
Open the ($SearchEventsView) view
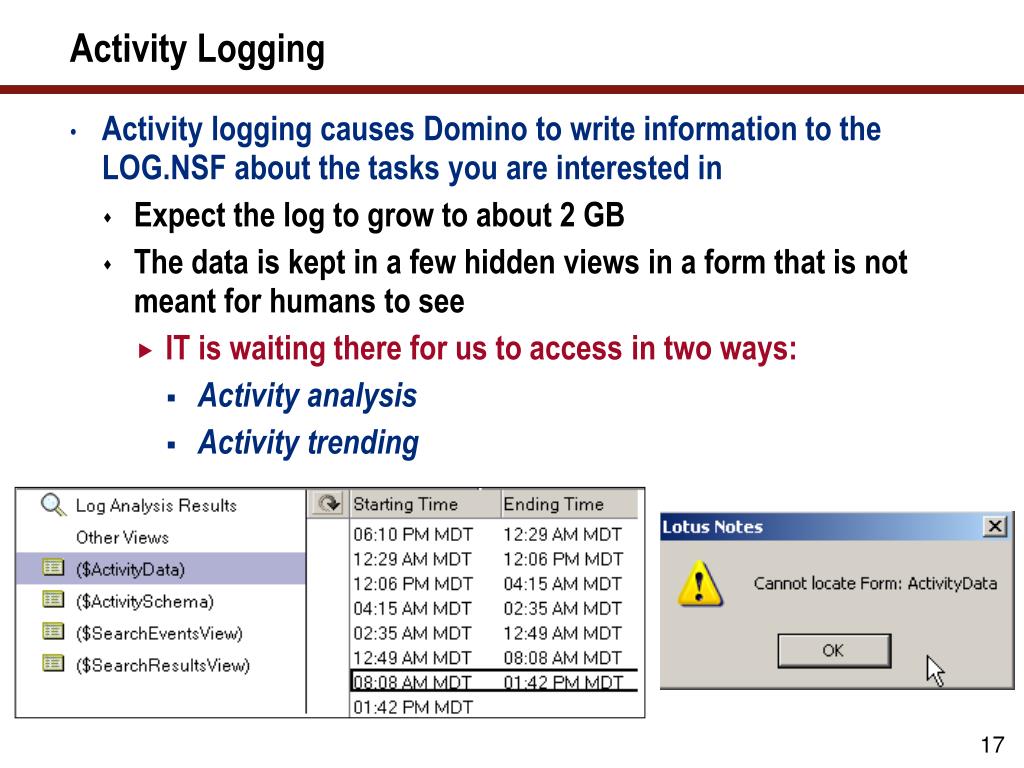point(159,633)
